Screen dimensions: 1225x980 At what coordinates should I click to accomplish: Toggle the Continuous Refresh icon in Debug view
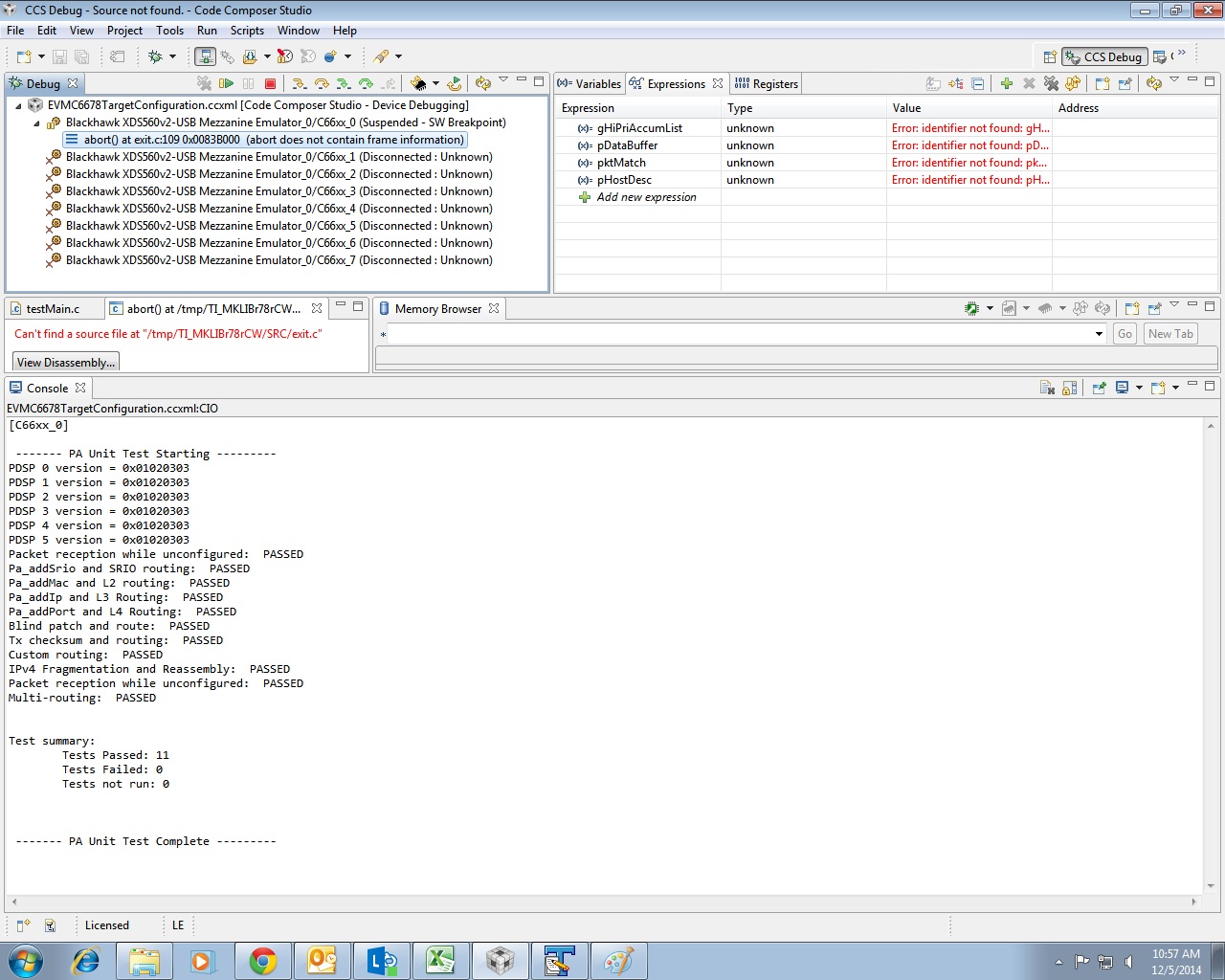click(x=483, y=83)
